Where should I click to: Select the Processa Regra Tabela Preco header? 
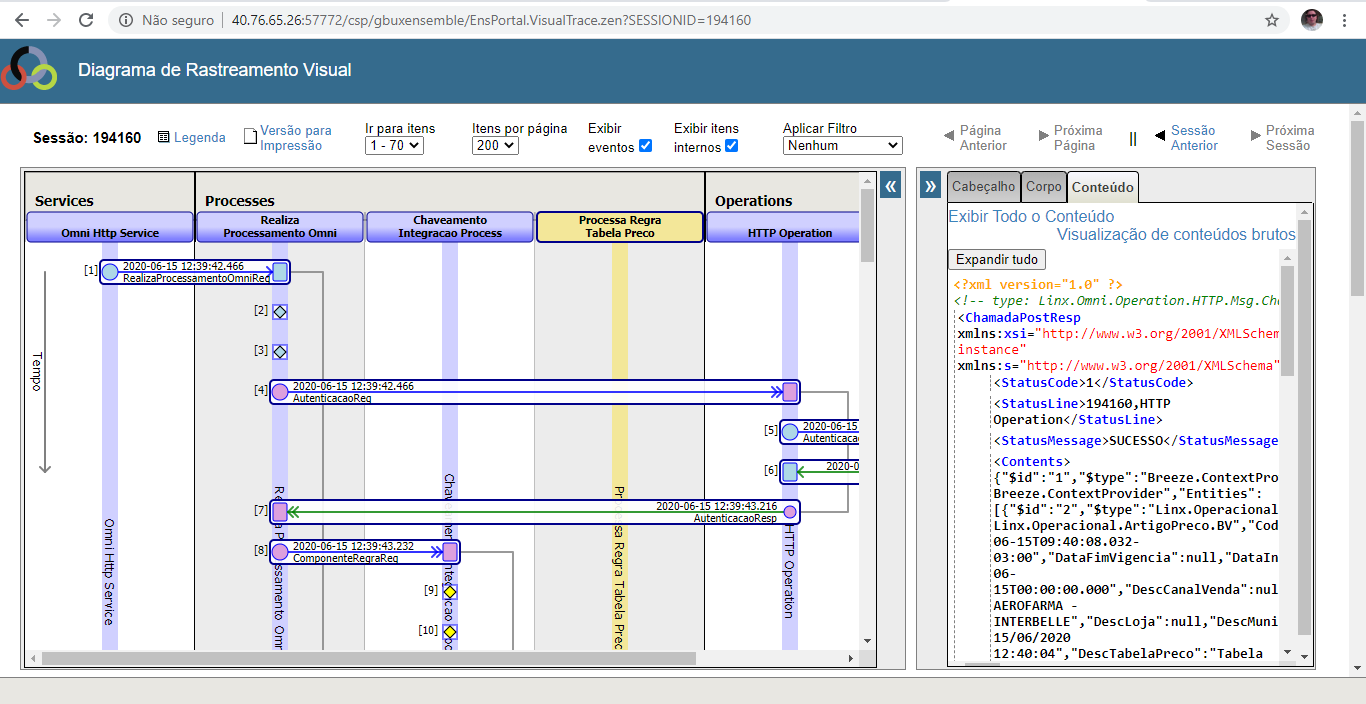620,227
